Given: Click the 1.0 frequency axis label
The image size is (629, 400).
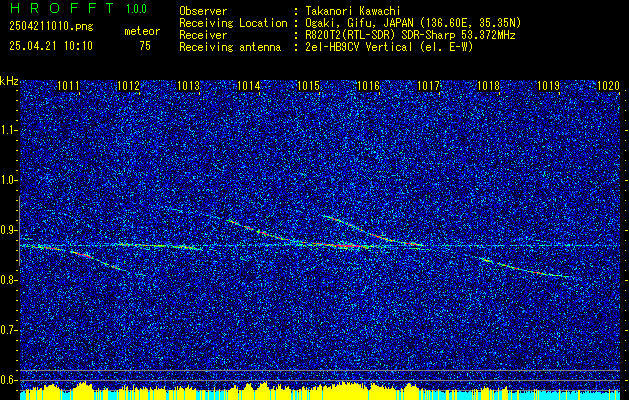Looking at the screenshot, I should (x=8, y=180).
